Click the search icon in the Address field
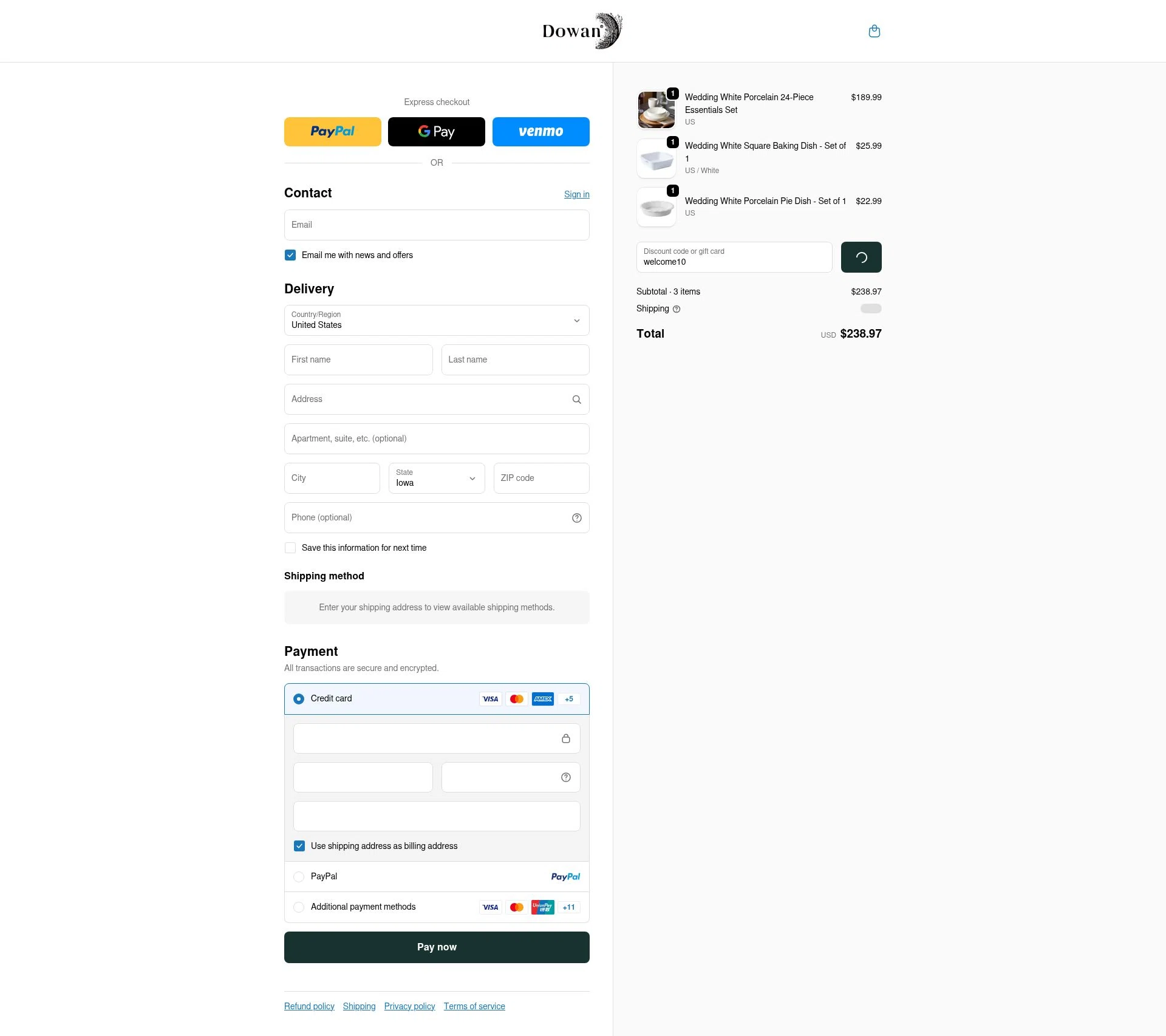The height and width of the screenshot is (1036, 1166). click(576, 399)
